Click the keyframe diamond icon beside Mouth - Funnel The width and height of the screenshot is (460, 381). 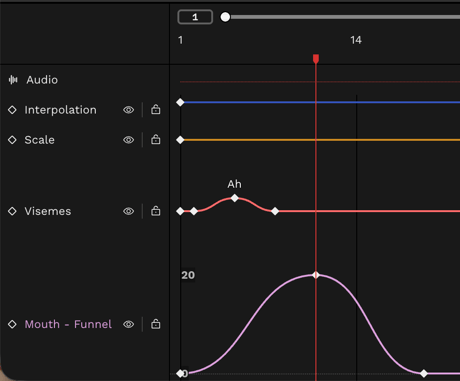coord(12,324)
